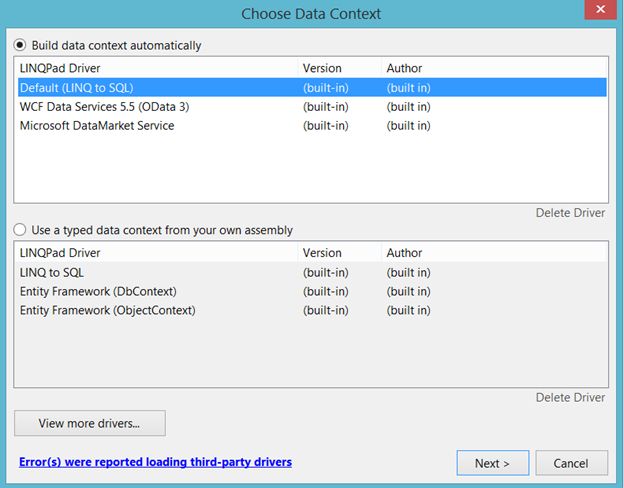The image size is (624, 488).
Task: Click lower Delete Driver link
Action: coord(570,397)
